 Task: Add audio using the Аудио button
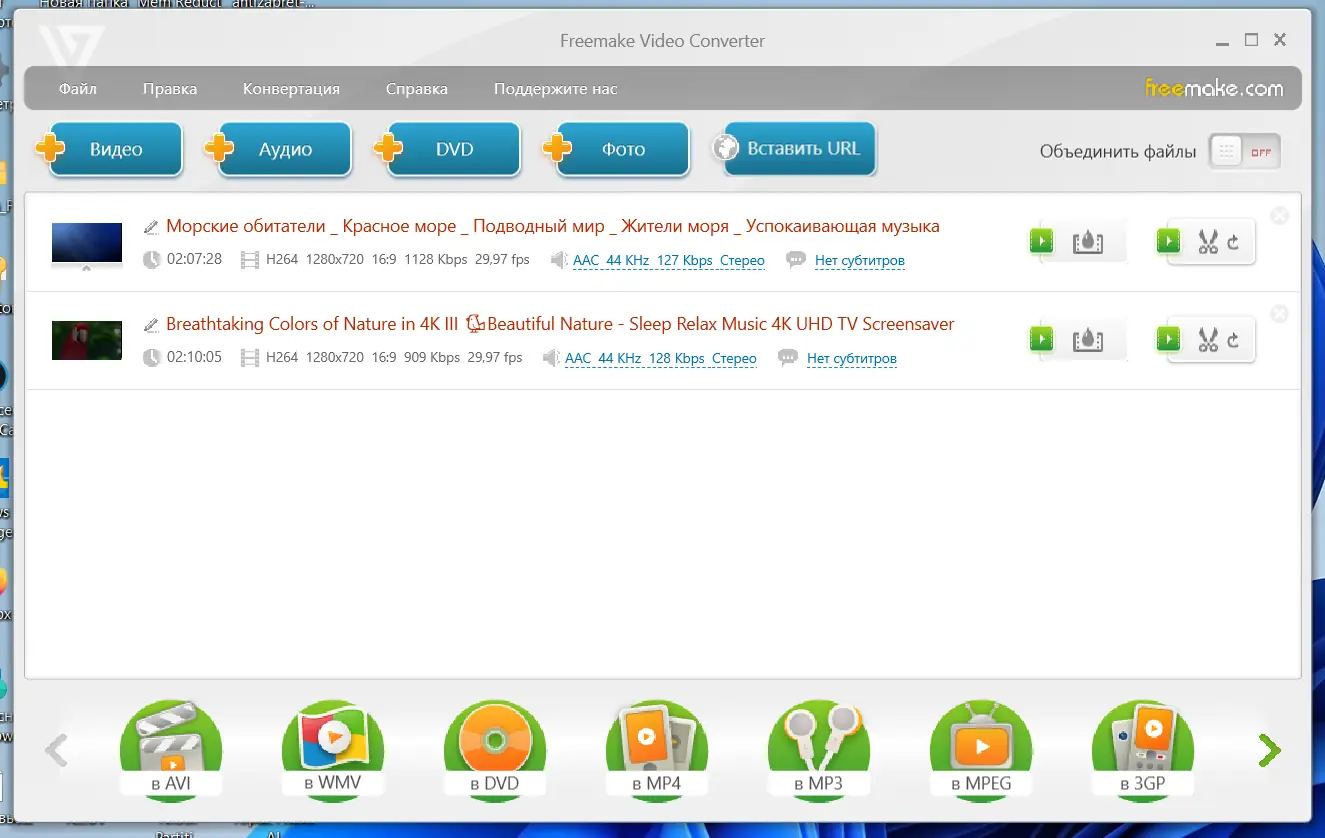(279, 150)
